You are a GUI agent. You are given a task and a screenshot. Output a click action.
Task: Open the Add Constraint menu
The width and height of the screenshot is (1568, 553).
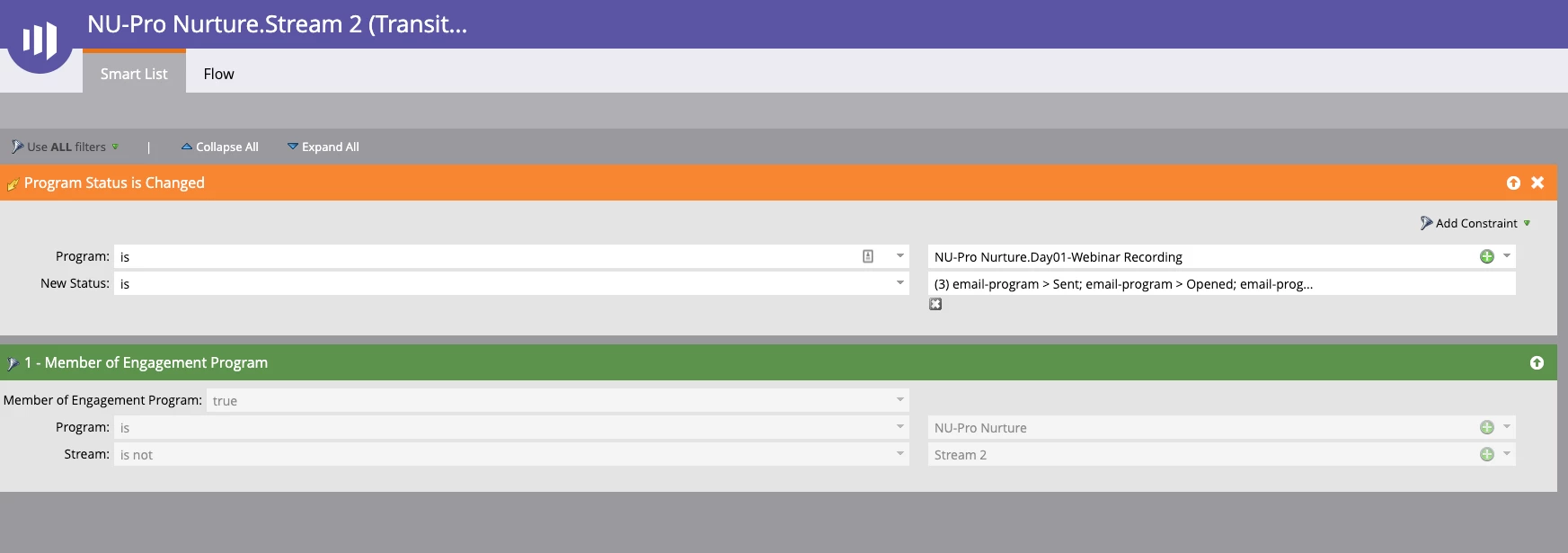(1475, 223)
